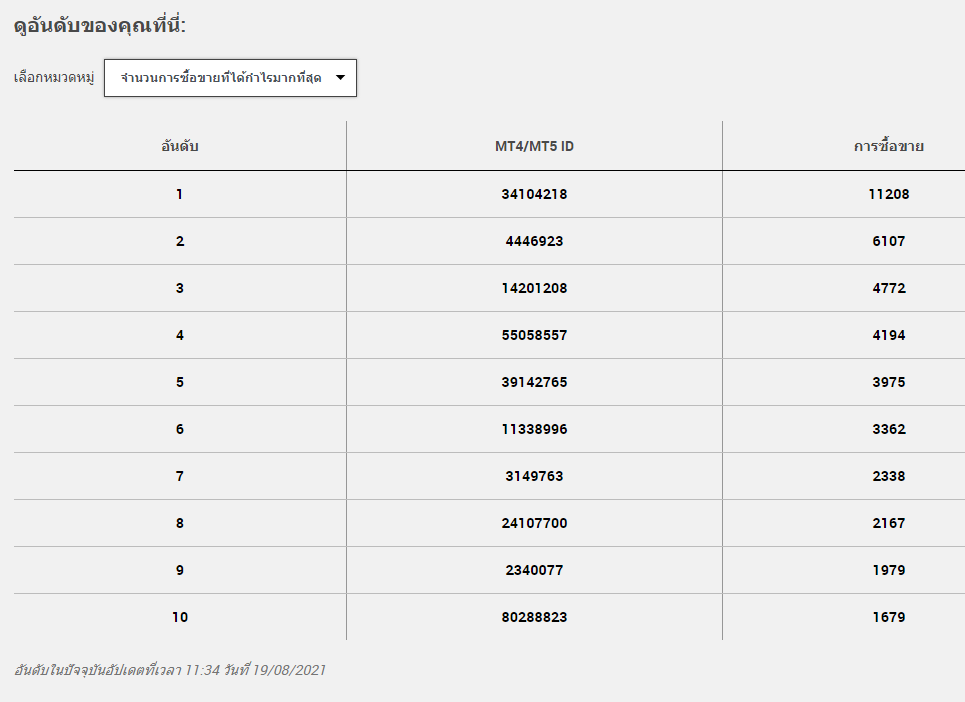The height and width of the screenshot is (702, 965).
Task: Open the category dropdown selector
Action: pos(230,78)
